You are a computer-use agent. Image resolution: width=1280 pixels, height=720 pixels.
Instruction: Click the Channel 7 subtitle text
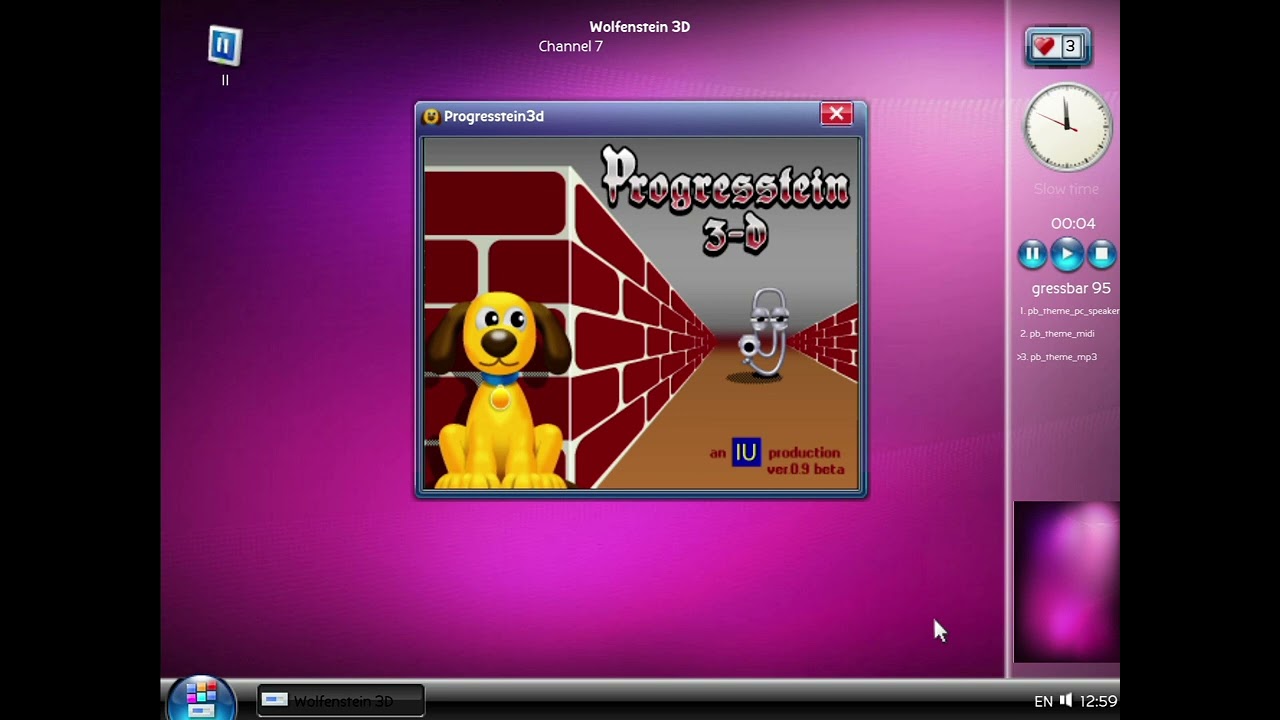[570, 46]
